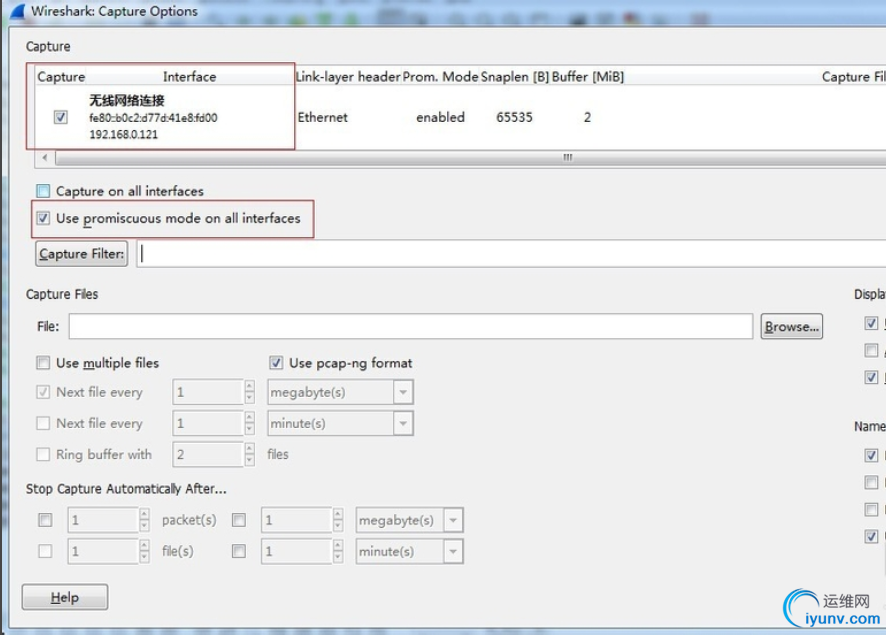Viewport: 886px width, 635px height.
Task: Click the Prom. Mode column header
Action: tap(440, 77)
